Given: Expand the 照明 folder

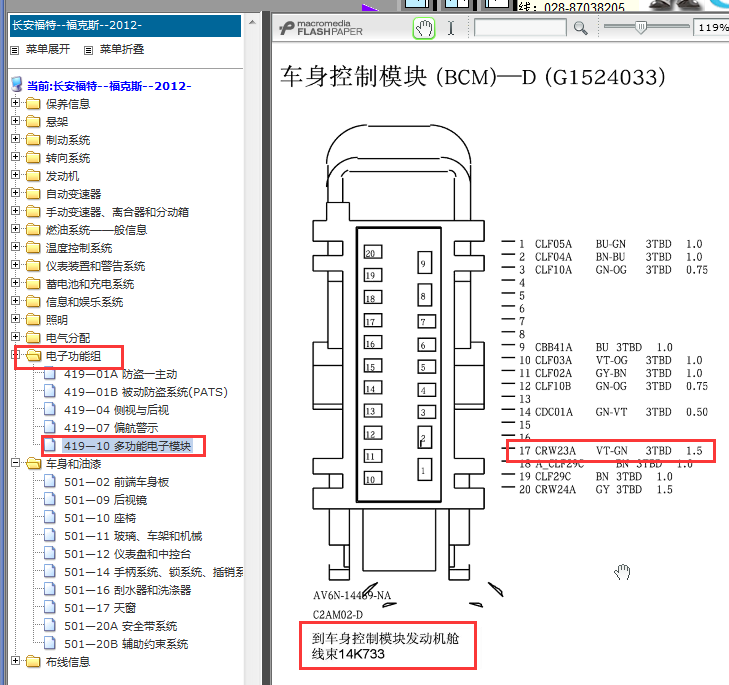Looking at the screenshot, I should click(15, 319).
